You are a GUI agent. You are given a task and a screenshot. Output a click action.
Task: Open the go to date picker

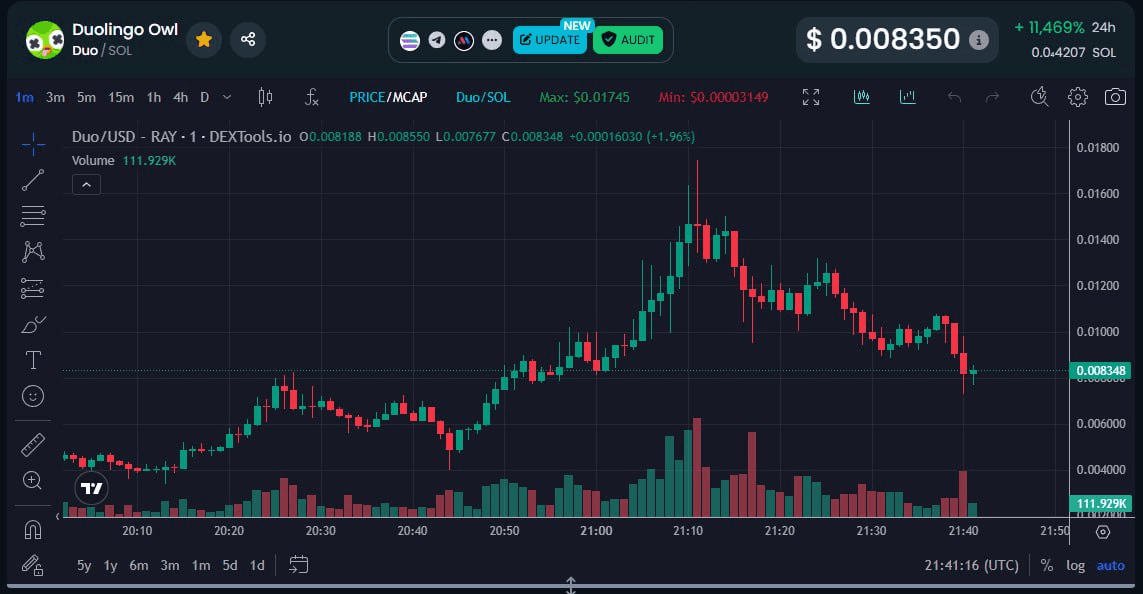click(298, 565)
